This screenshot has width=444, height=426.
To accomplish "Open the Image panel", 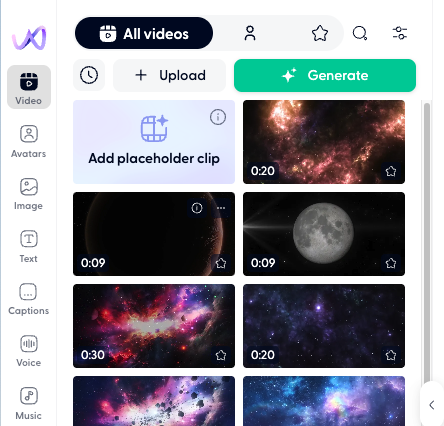I will point(29,194).
